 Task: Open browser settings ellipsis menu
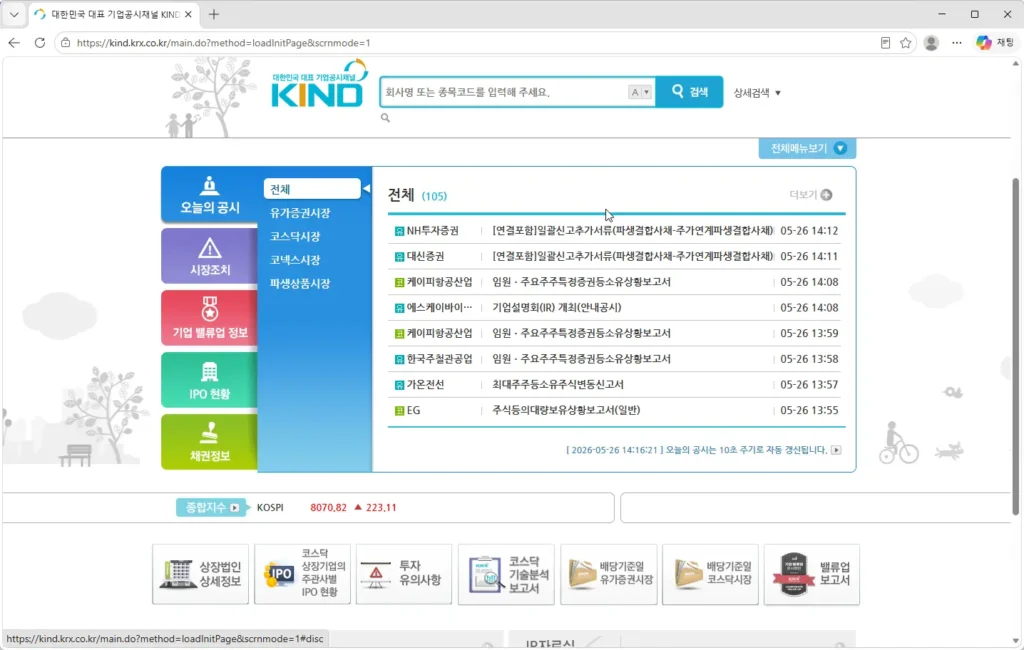[x=957, y=42]
